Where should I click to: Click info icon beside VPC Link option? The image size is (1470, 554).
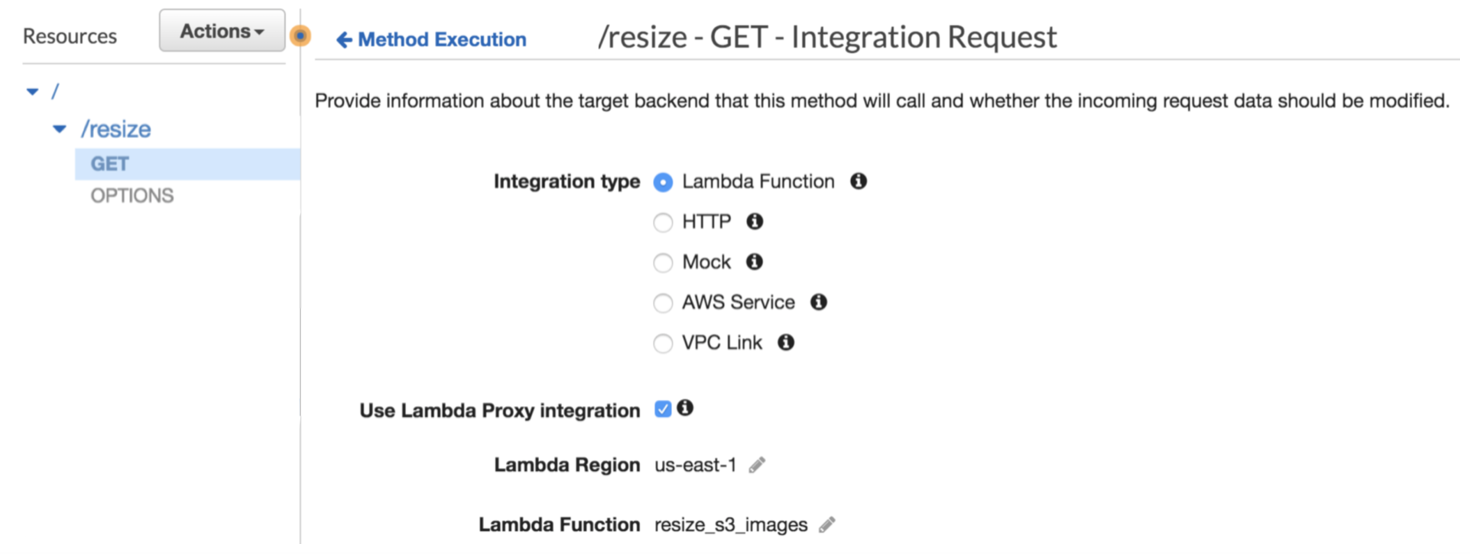[x=786, y=343]
